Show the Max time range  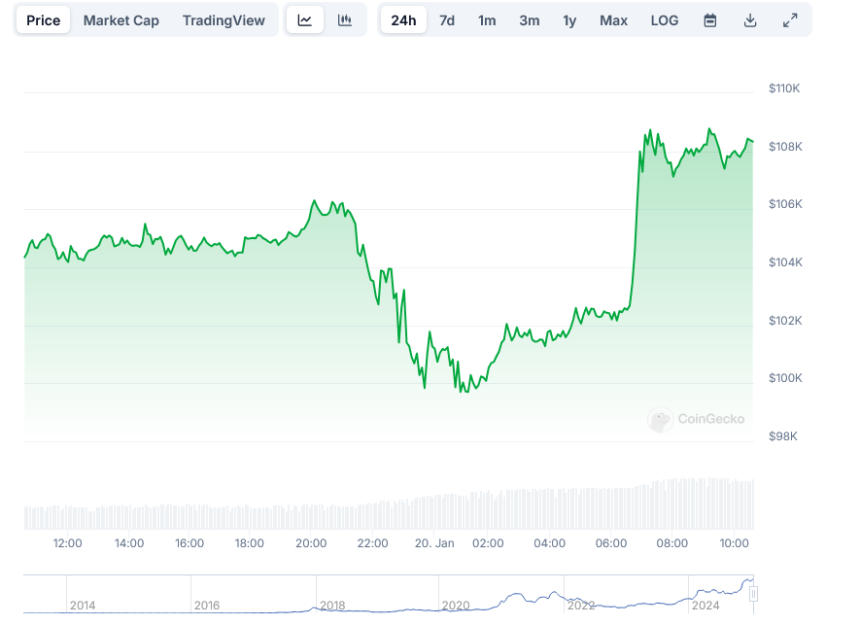pos(614,20)
